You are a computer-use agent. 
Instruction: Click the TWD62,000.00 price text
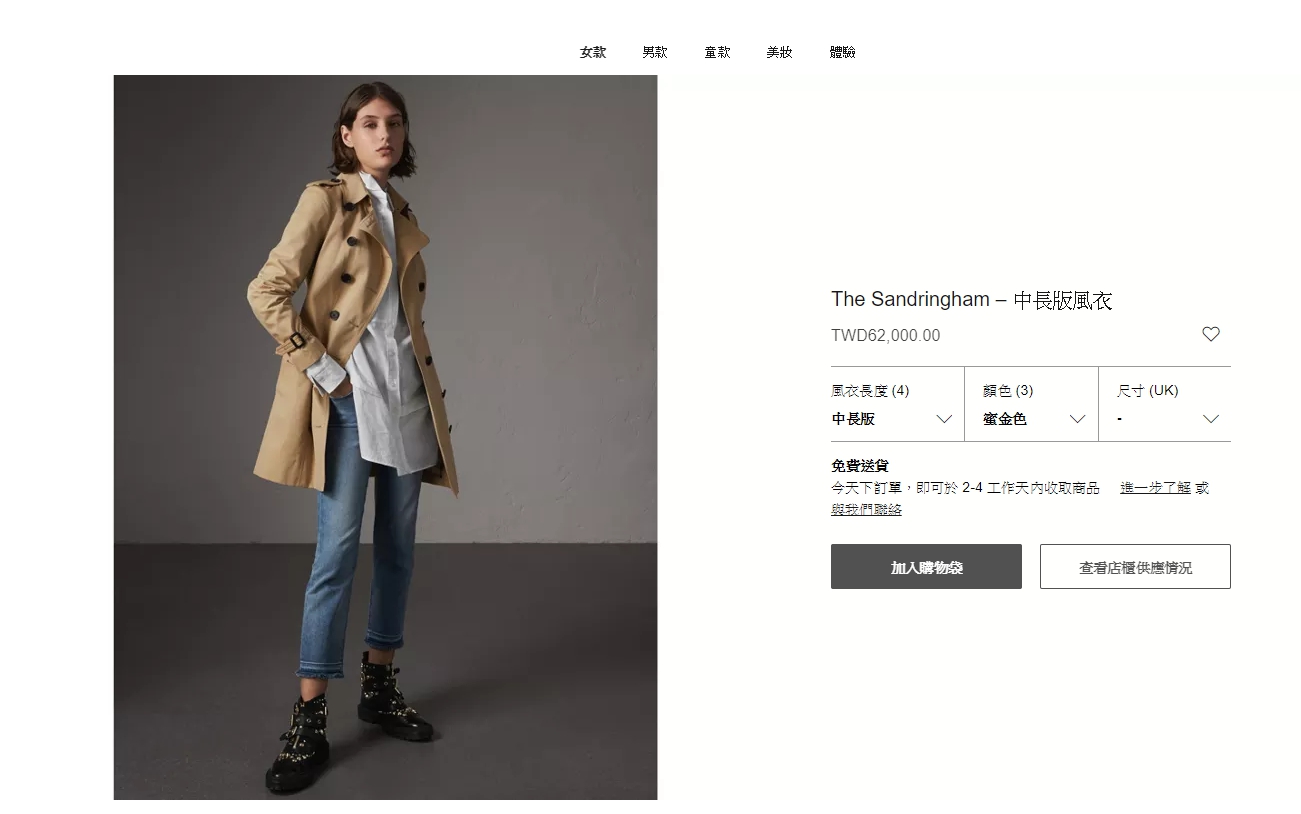click(x=885, y=336)
